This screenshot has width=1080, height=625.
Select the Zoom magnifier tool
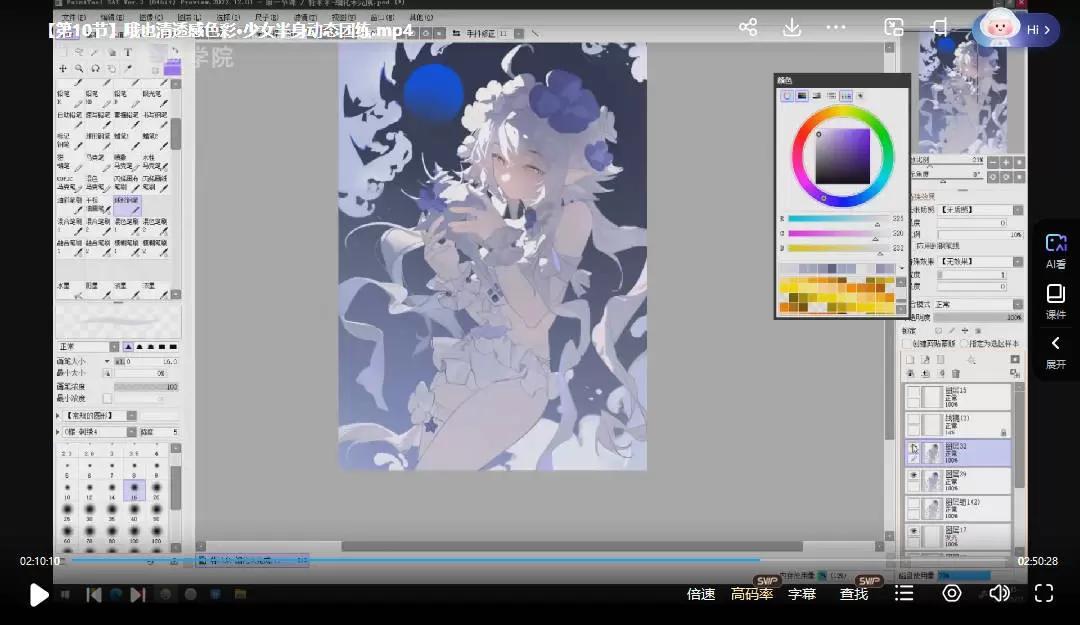point(79,69)
